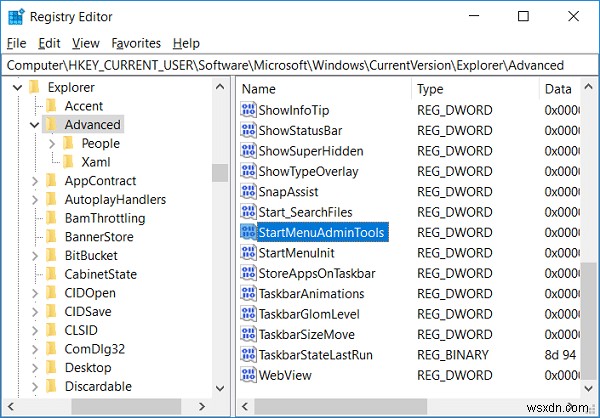Click the Desktop folder icon
The height and width of the screenshot is (418, 600).
(51, 367)
